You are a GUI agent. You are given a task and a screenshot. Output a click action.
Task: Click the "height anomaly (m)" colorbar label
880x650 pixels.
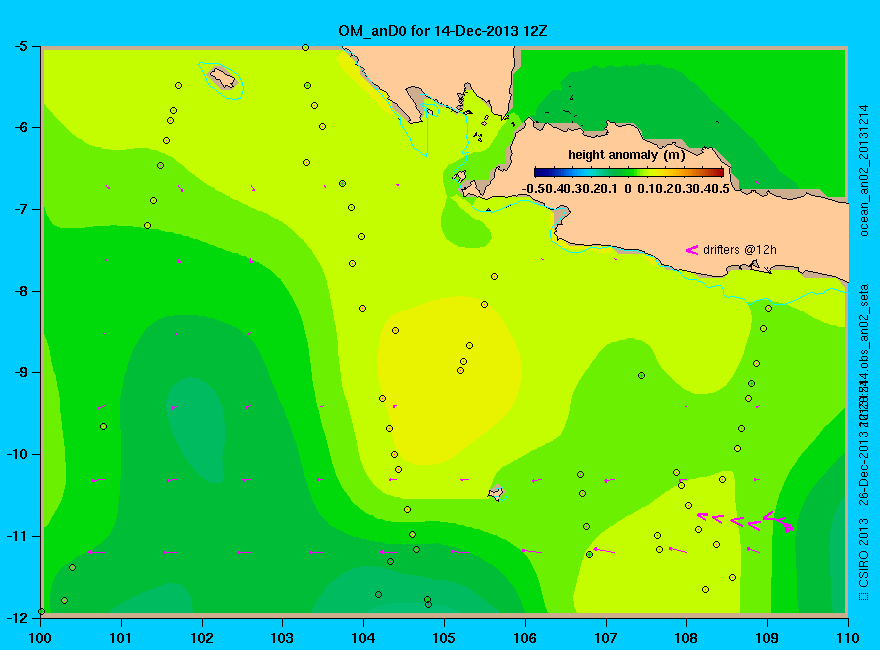click(626, 155)
